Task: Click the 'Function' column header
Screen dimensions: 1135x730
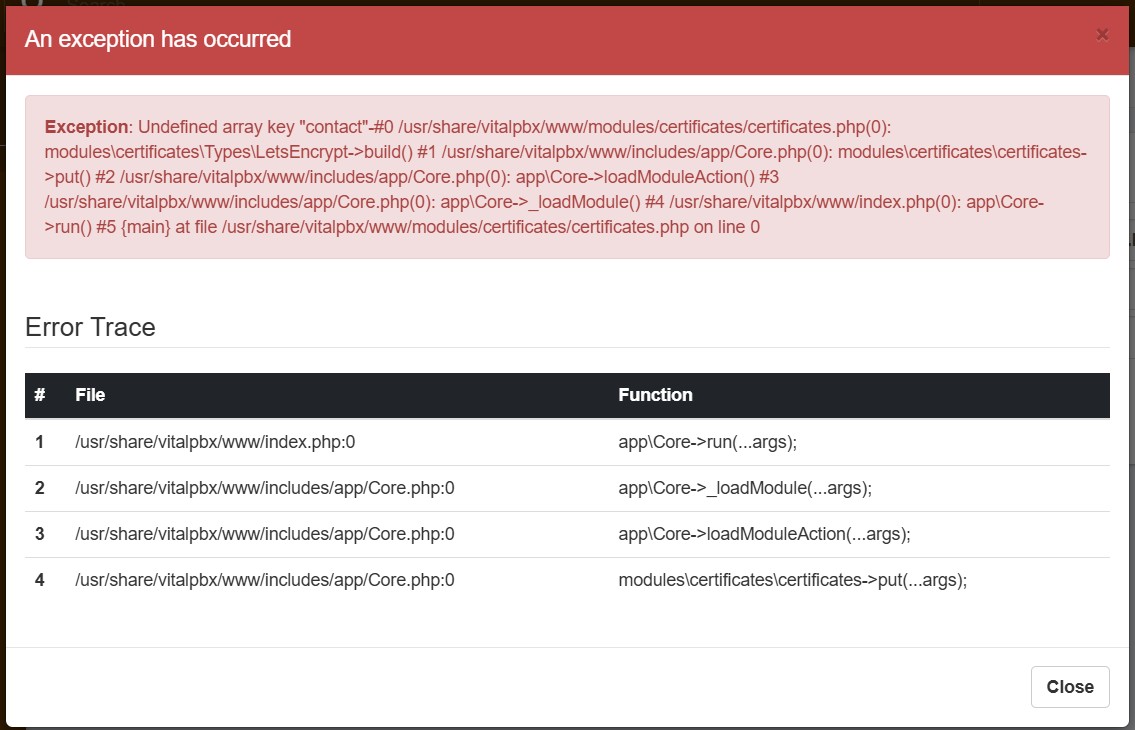Action: tap(655, 395)
